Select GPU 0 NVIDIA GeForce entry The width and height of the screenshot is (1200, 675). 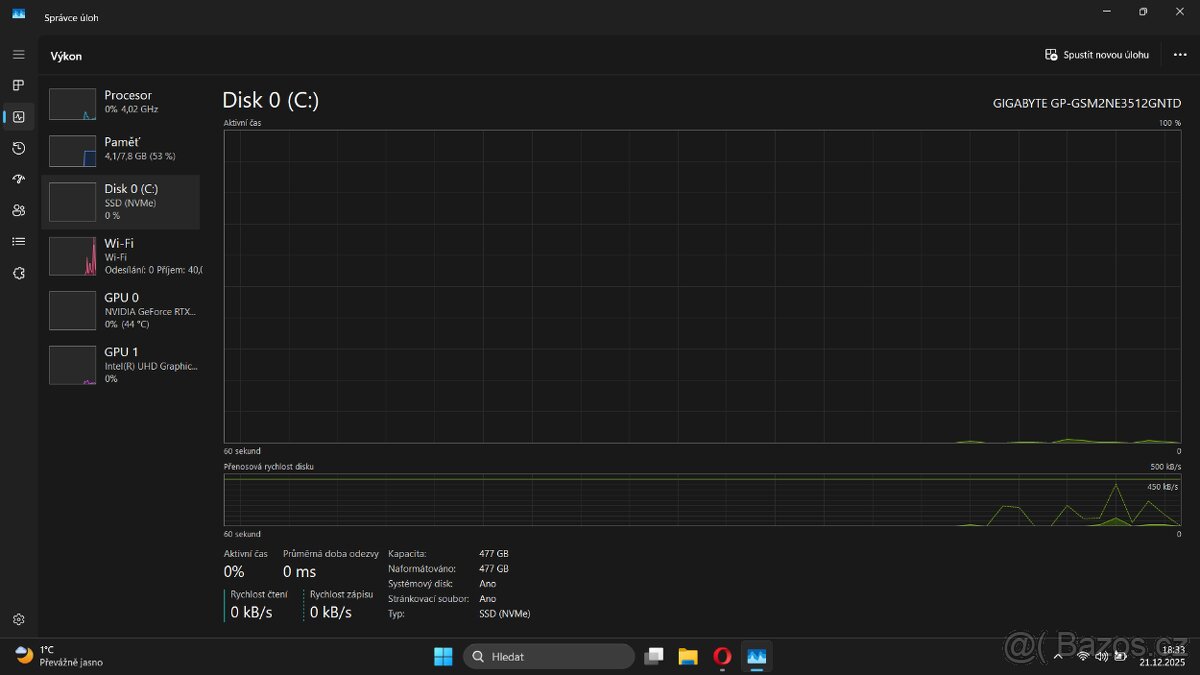click(x=120, y=310)
